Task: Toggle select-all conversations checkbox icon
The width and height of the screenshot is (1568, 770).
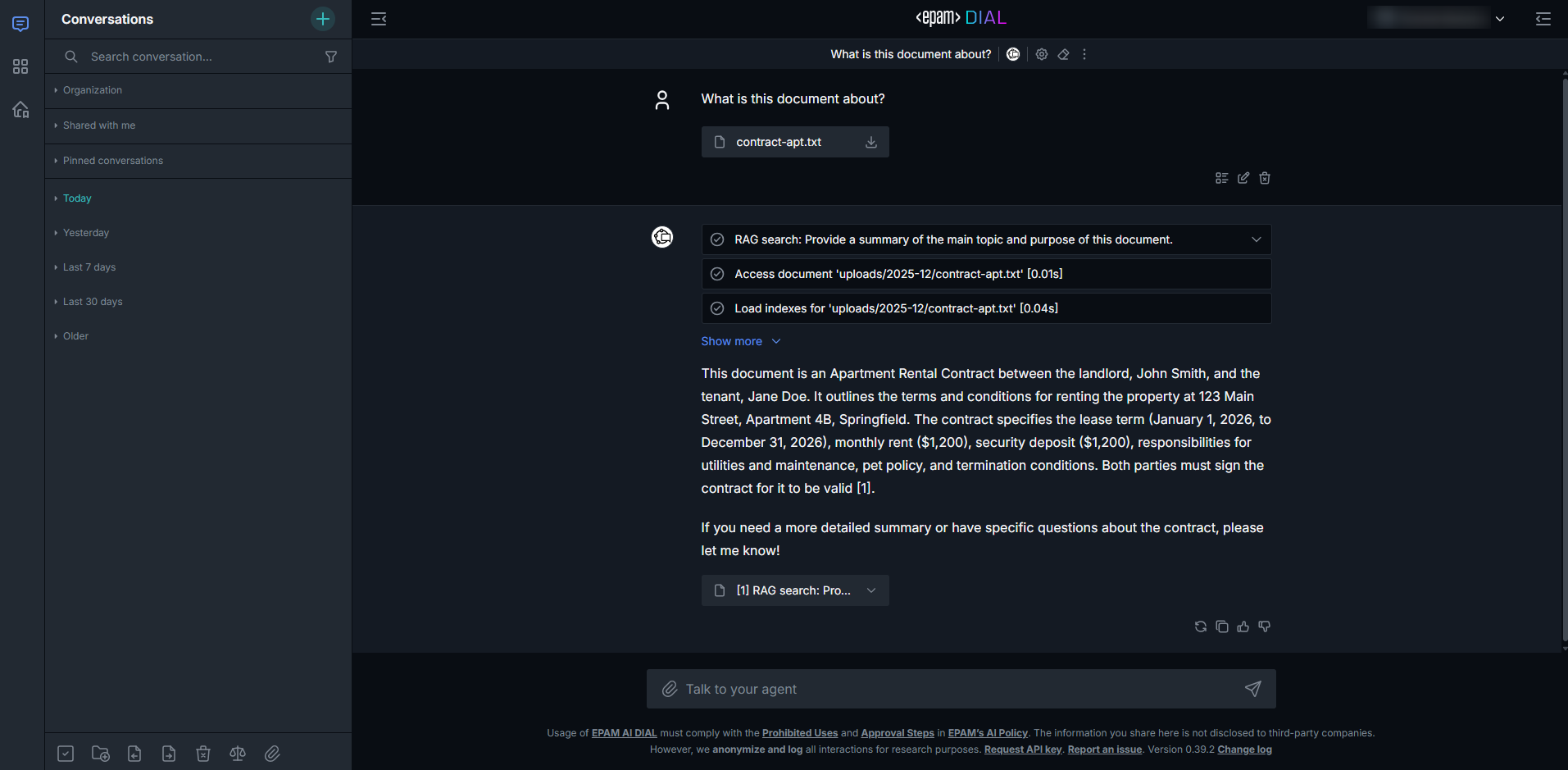Action: click(66, 754)
